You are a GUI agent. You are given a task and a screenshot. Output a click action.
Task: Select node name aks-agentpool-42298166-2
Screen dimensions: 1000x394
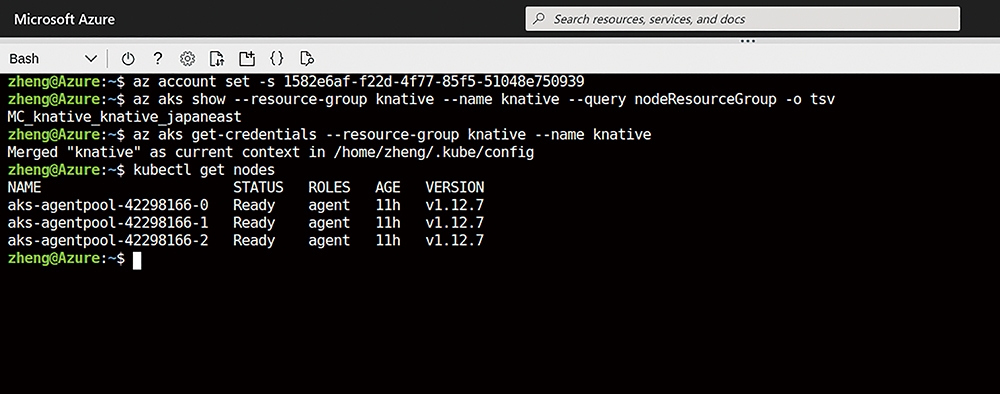pyautogui.click(x=108, y=240)
